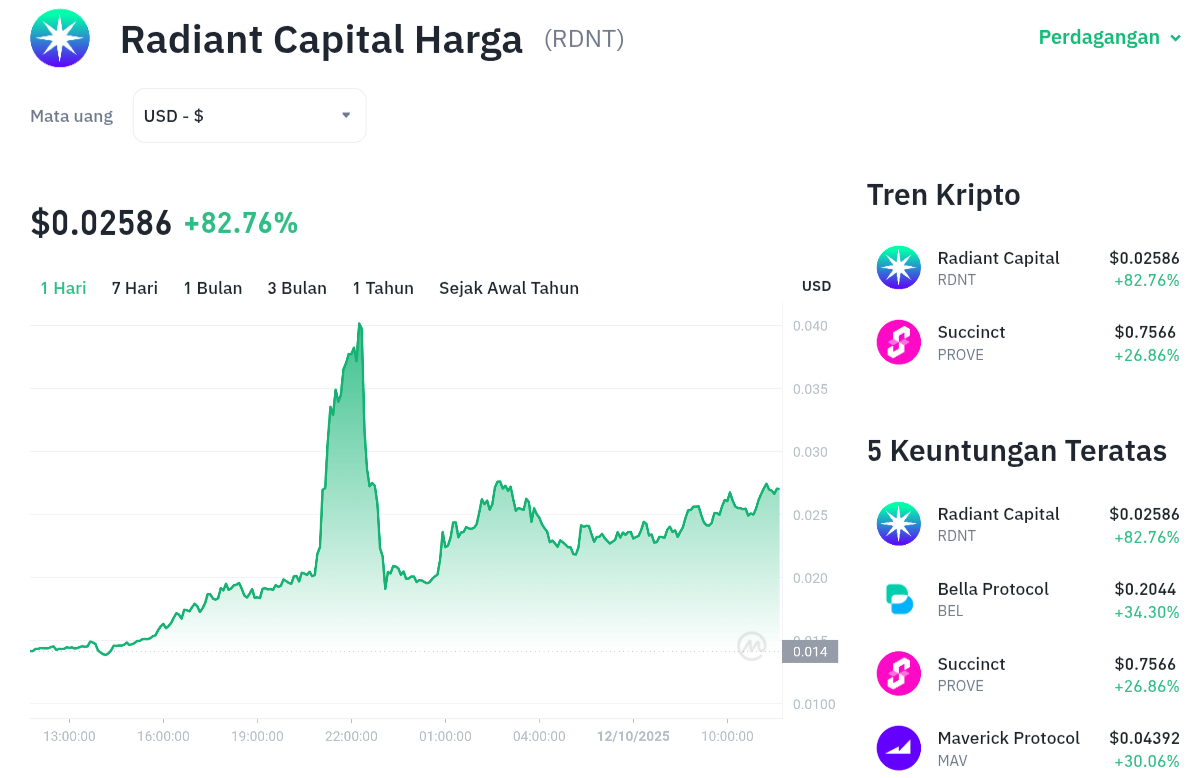
Task: Click the Radiant Capital icon in 5 Keuntungan Teratas
Action: (898, 523)
